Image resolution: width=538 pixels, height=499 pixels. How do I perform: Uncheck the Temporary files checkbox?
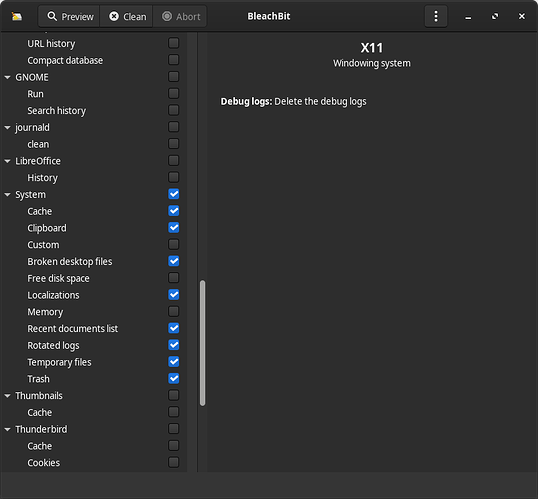click(x=174, y=362)
